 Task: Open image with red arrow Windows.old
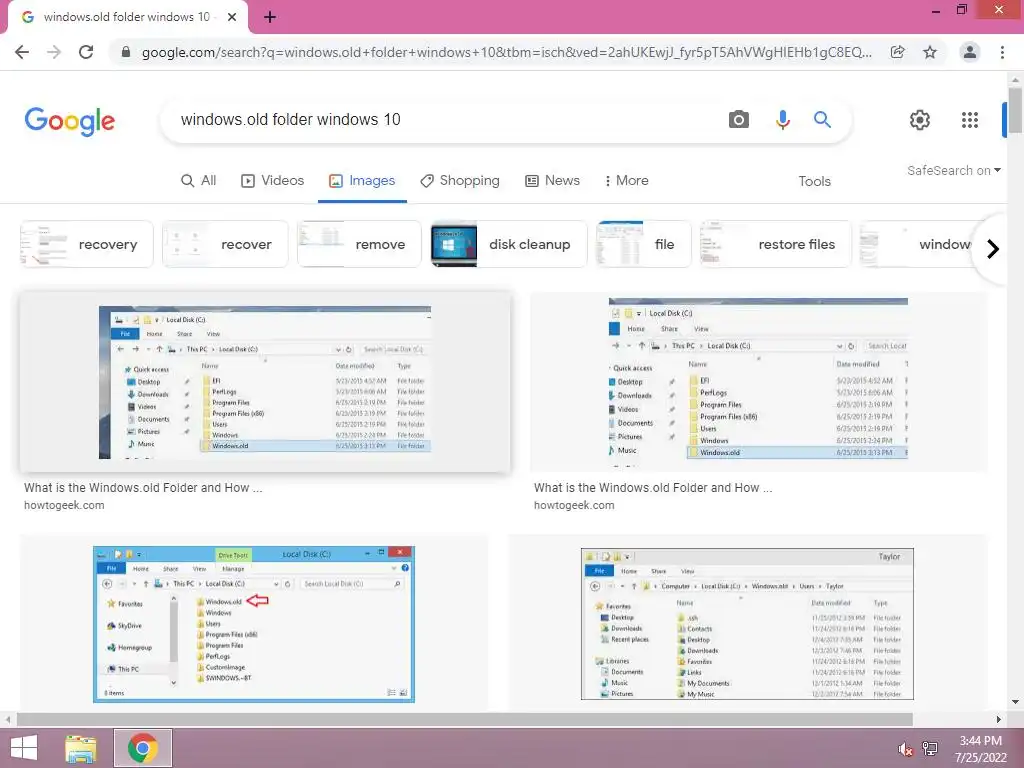pyautogui.click(x=254, y=624)
